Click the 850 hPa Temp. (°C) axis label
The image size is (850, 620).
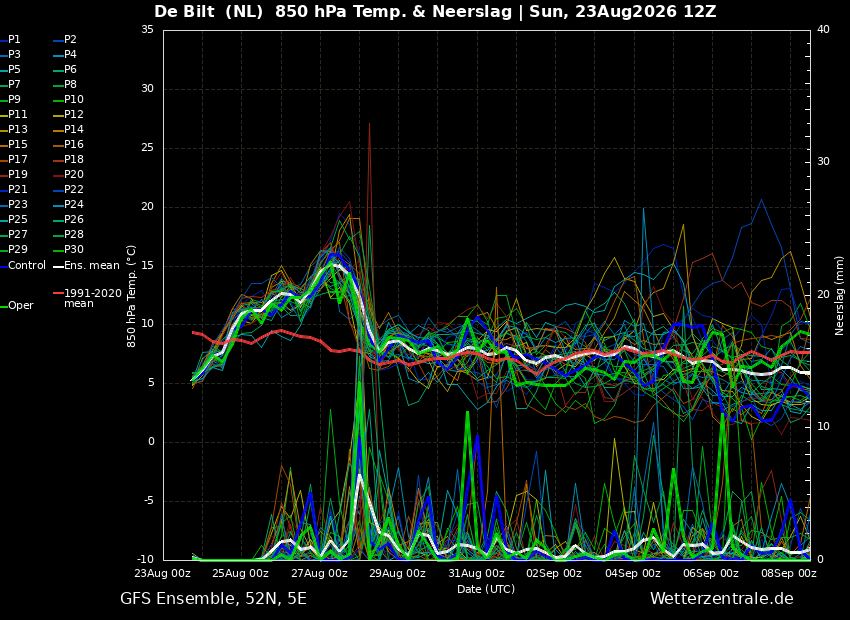tap(131, 296)
